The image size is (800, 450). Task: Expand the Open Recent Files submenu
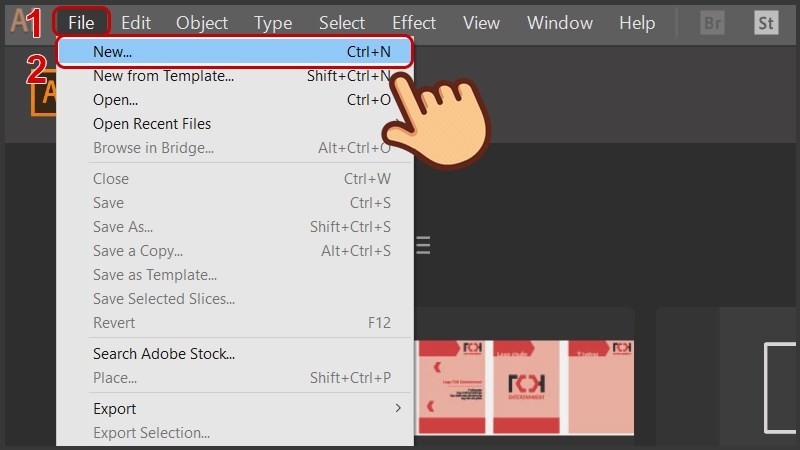152,124
